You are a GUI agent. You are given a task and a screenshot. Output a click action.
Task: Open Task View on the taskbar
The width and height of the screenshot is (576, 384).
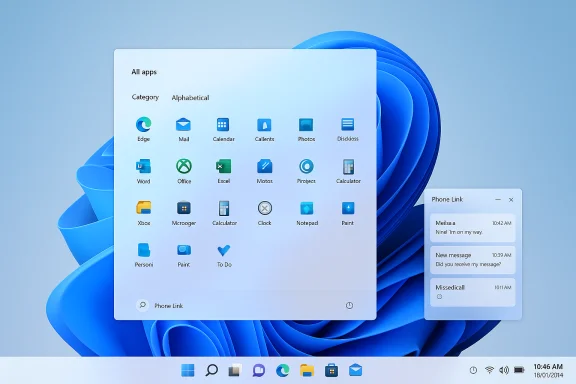coord(235,370)
